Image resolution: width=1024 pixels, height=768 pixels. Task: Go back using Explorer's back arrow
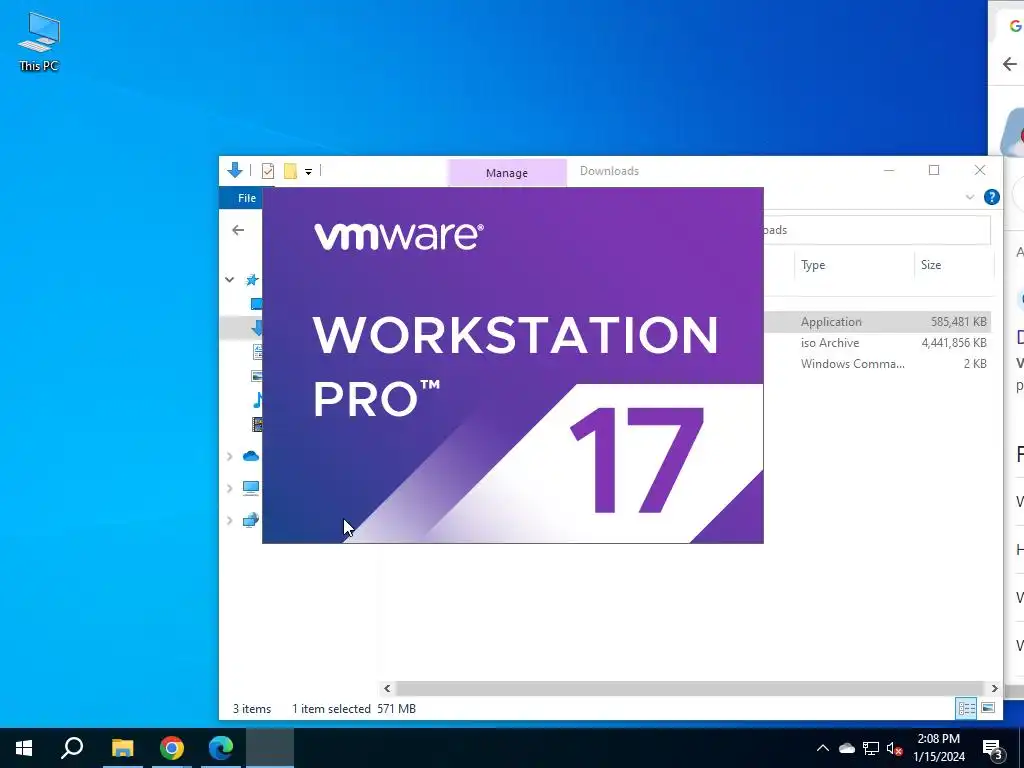tap(238, 230)
